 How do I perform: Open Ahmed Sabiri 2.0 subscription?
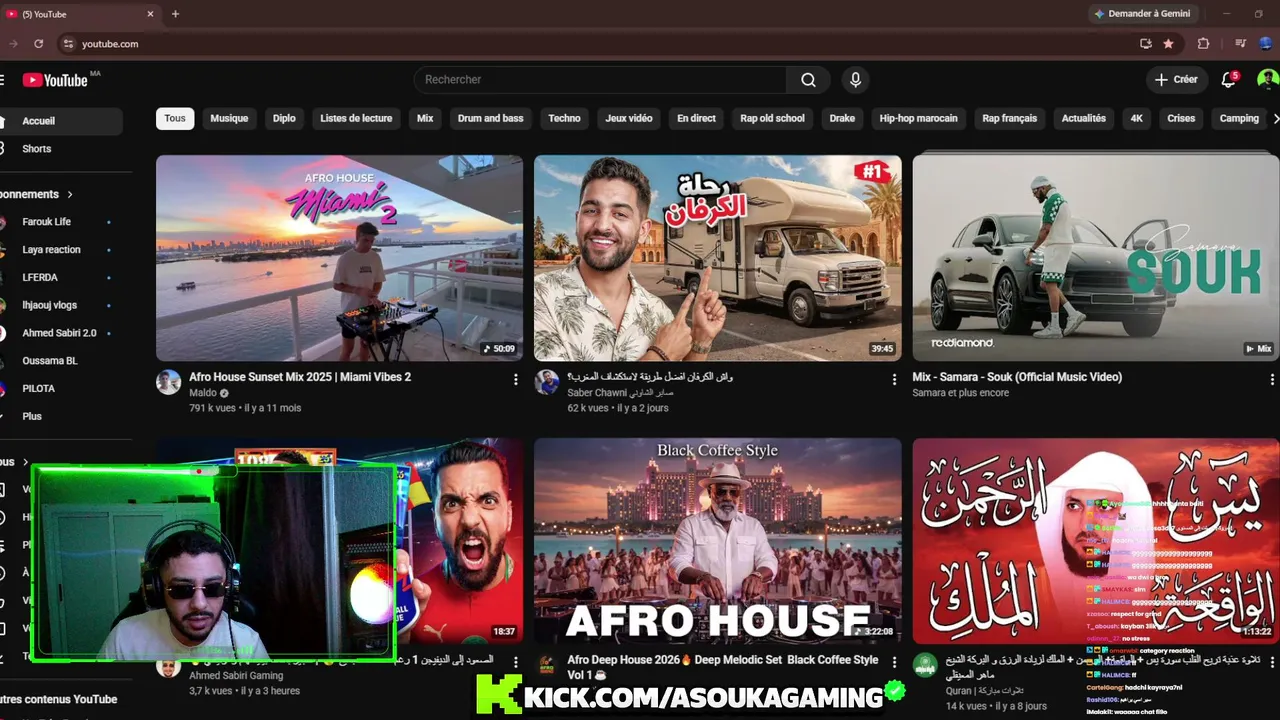tap(60, 333)
